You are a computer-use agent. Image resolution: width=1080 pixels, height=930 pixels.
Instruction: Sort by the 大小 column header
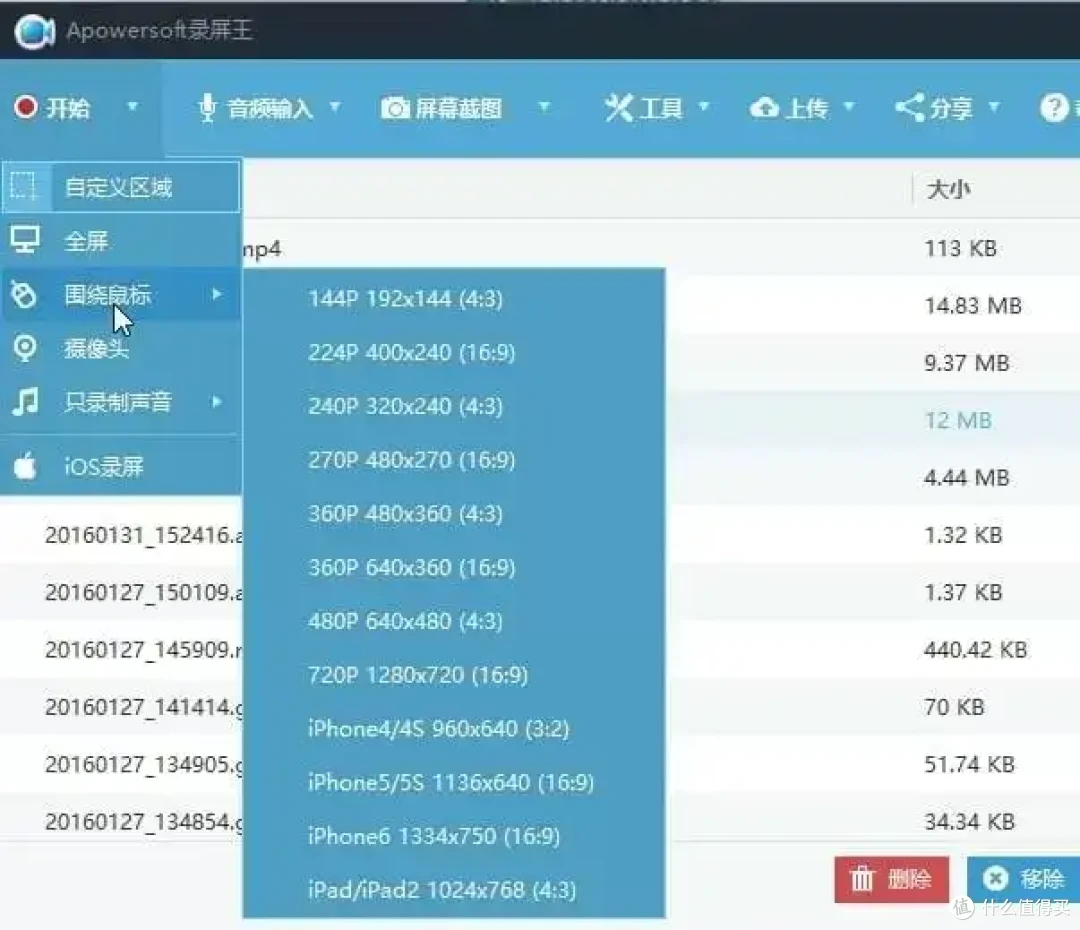click(x=948, y=189)
